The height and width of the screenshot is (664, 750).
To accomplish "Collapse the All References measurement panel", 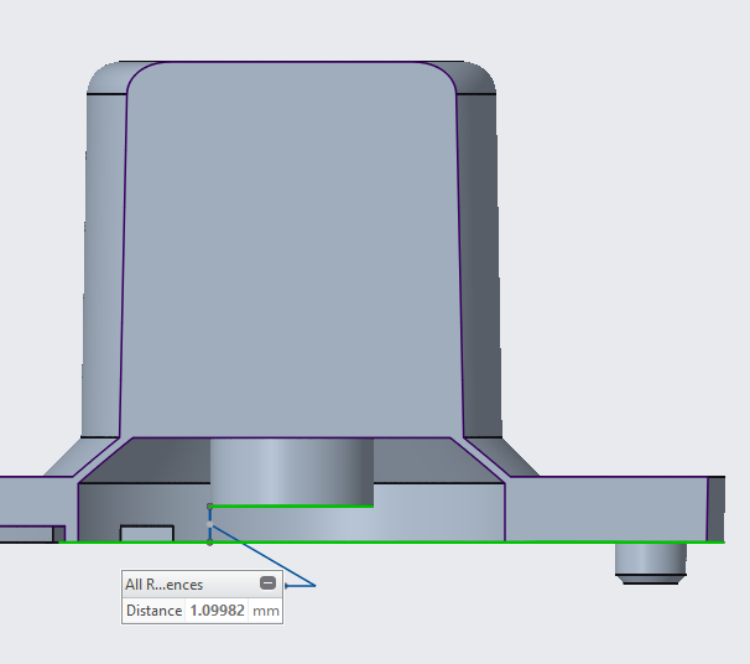I will pyautogui.click(x=268, y=584).
